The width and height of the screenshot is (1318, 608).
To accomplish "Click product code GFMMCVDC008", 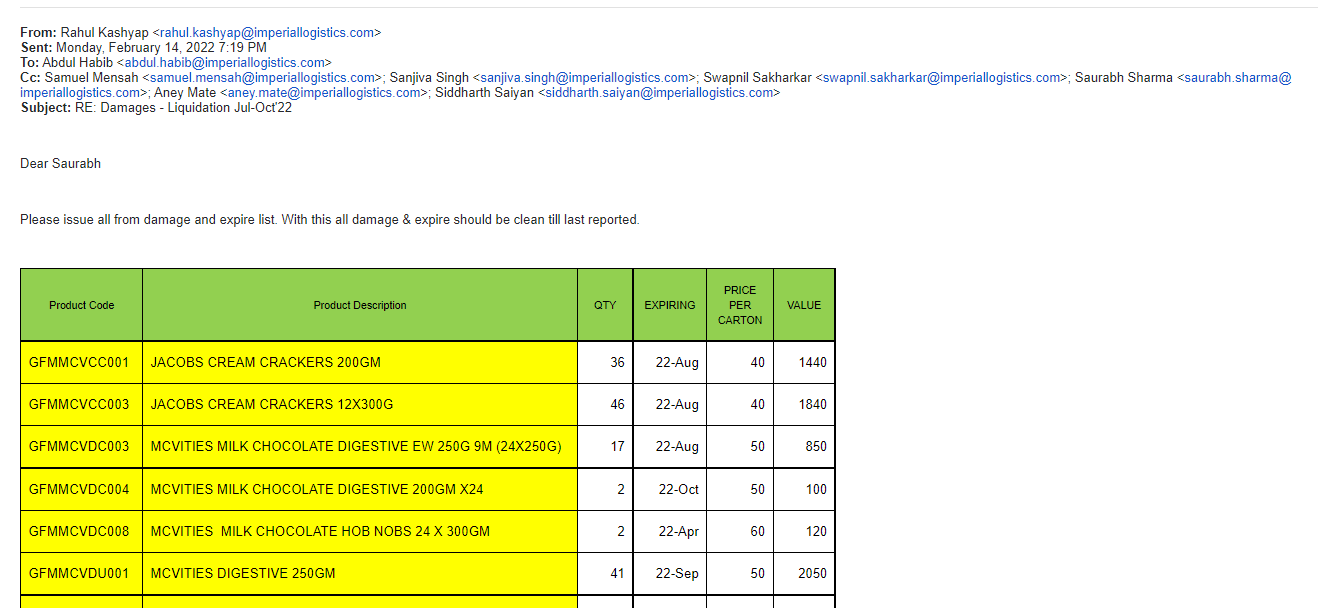I will click(x=79, y=531).
